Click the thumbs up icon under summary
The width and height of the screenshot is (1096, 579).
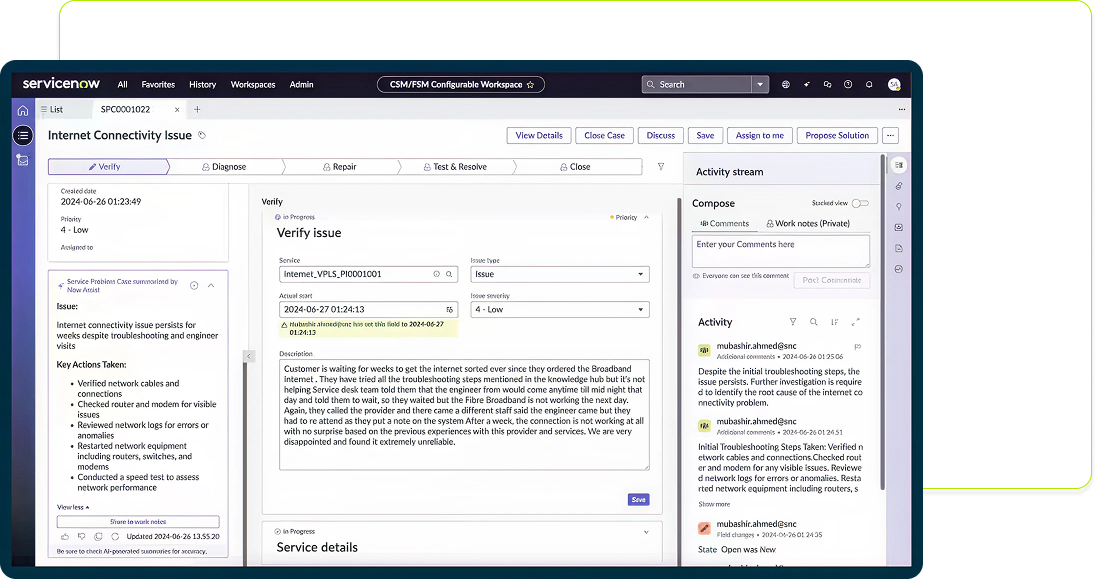(x=65, y=537)
